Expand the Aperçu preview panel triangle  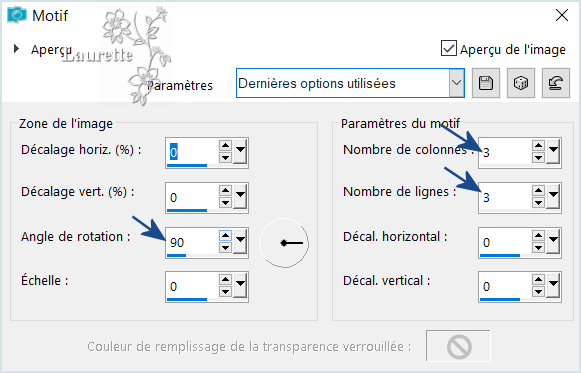(16, 49)
